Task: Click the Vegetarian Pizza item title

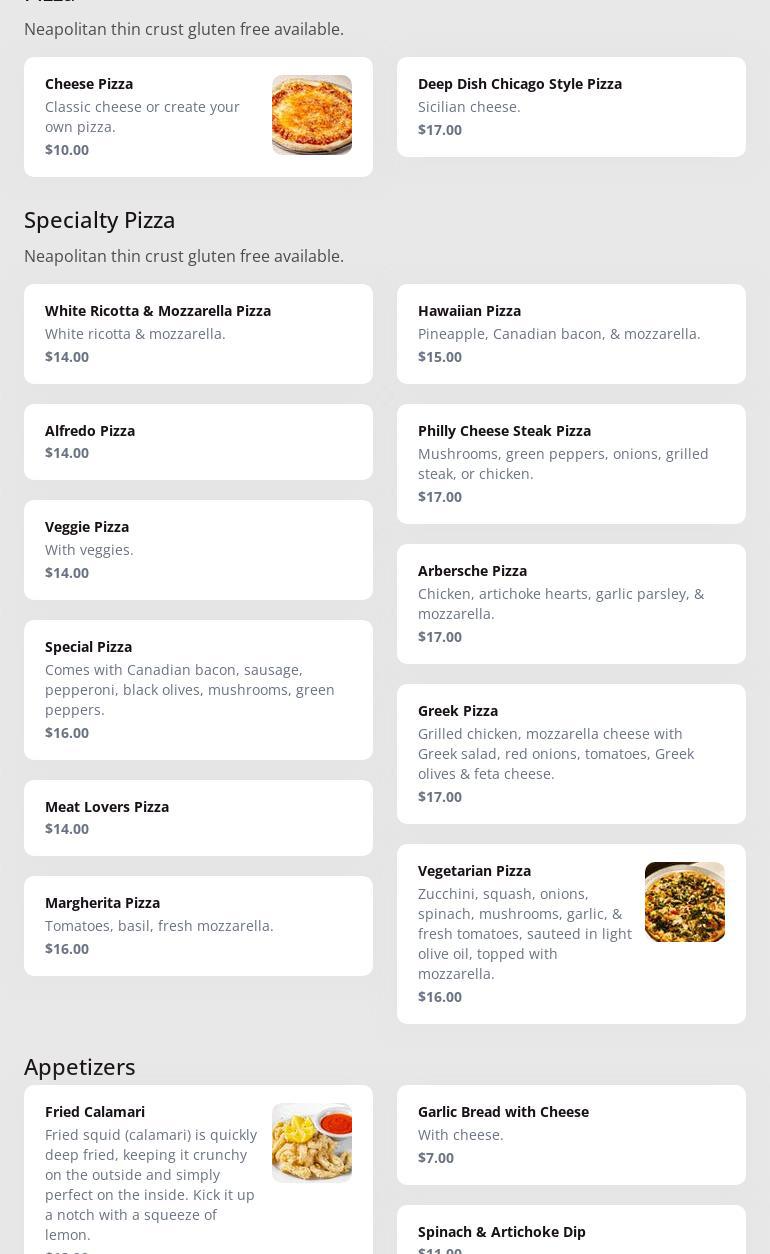Action: (x=474, y=871)
